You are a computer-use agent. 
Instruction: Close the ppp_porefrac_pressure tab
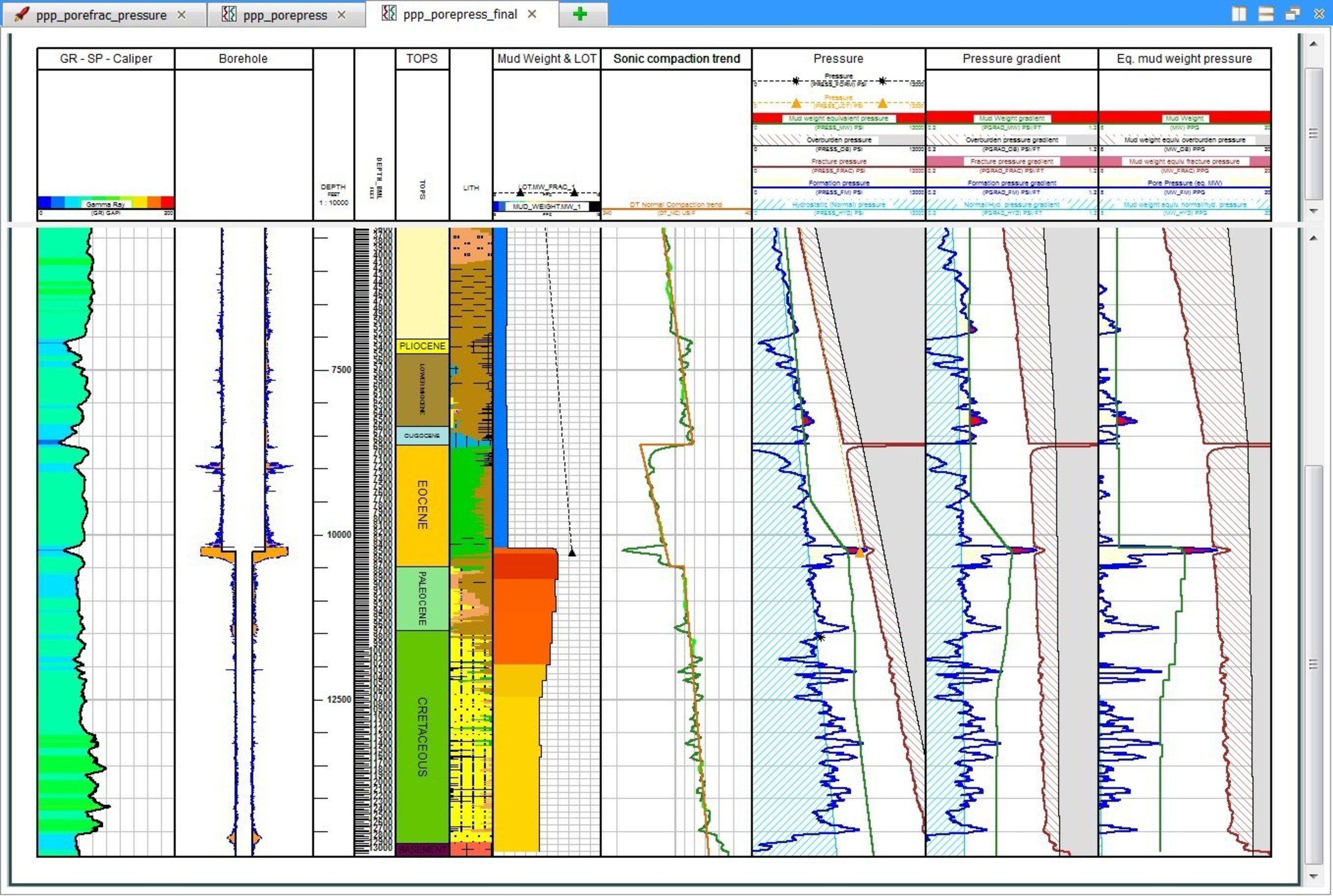click(182, 15)
